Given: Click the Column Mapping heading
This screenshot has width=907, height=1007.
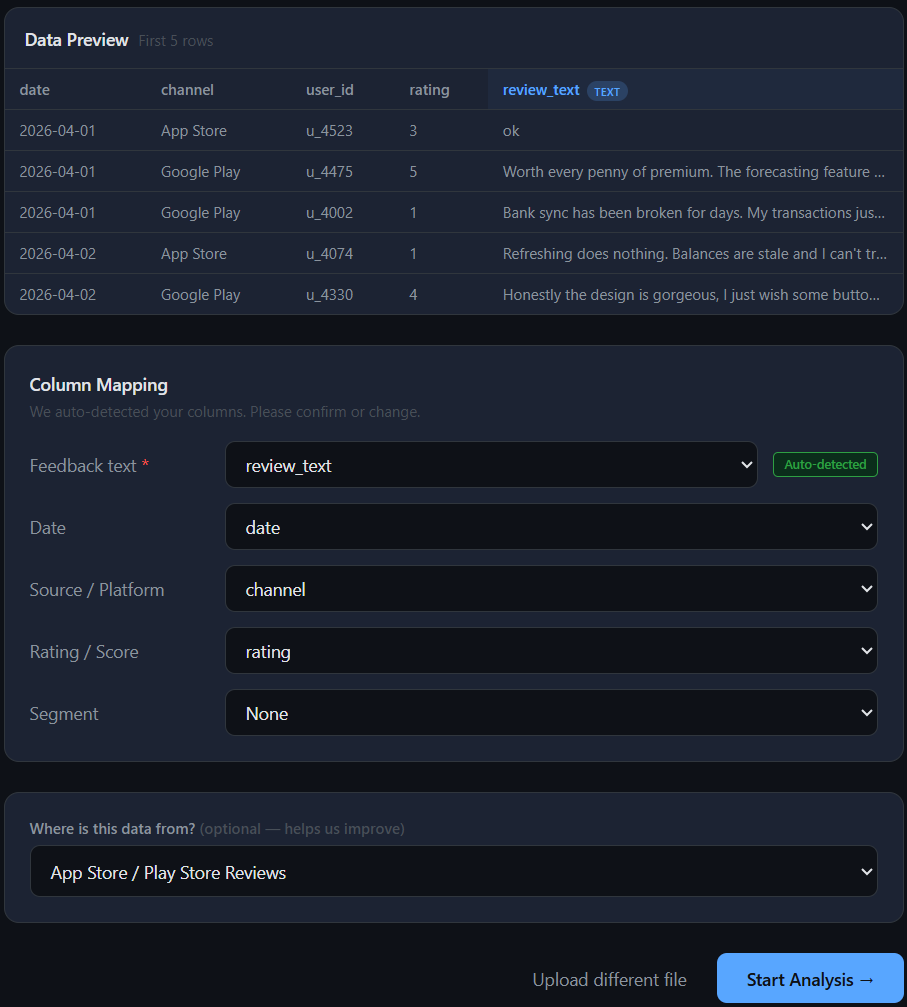Looking at the screenshot, I should click(98, 385).
